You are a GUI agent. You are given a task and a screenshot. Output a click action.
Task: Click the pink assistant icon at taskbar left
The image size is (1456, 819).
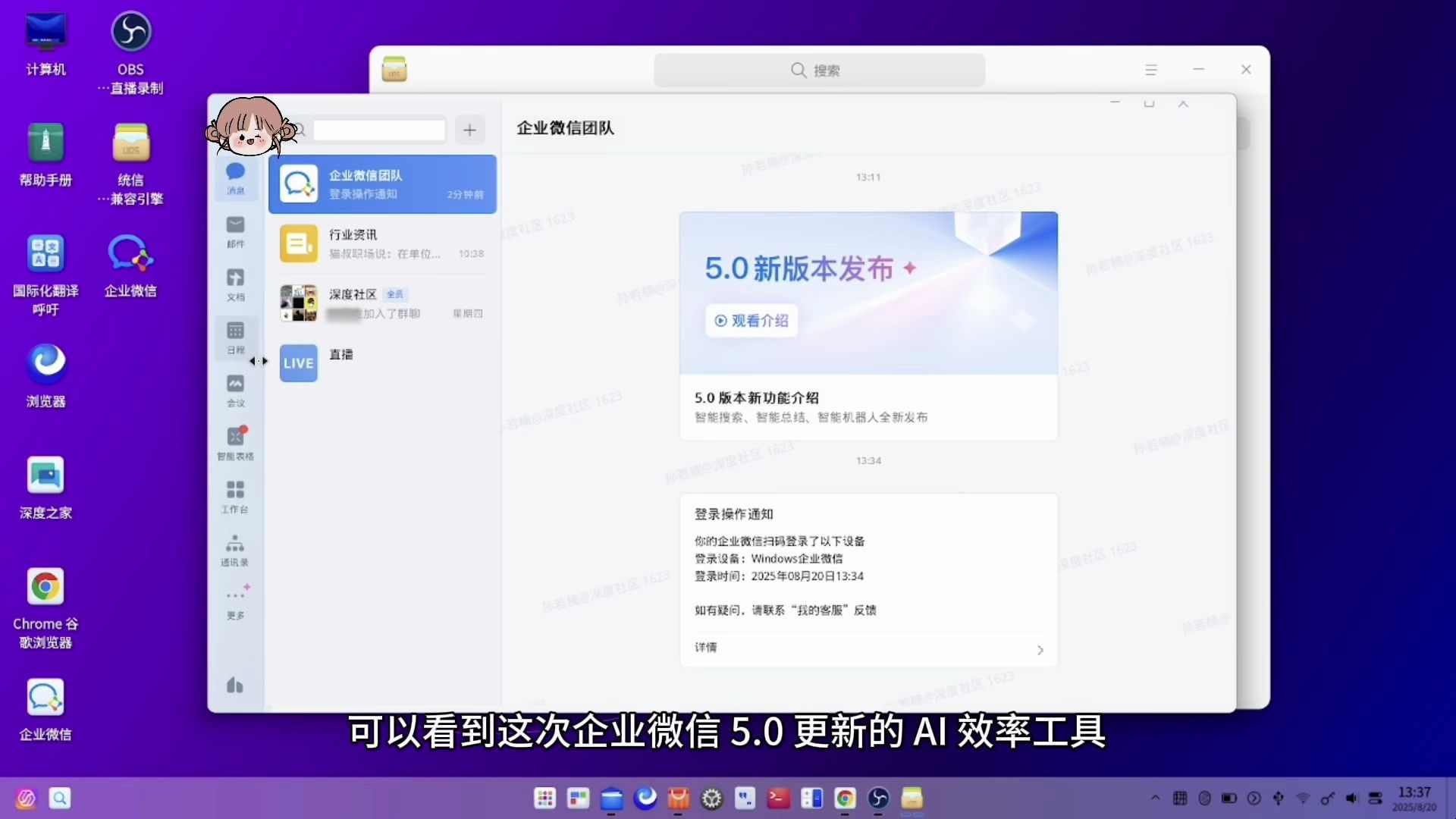click(x=26, y=798)
